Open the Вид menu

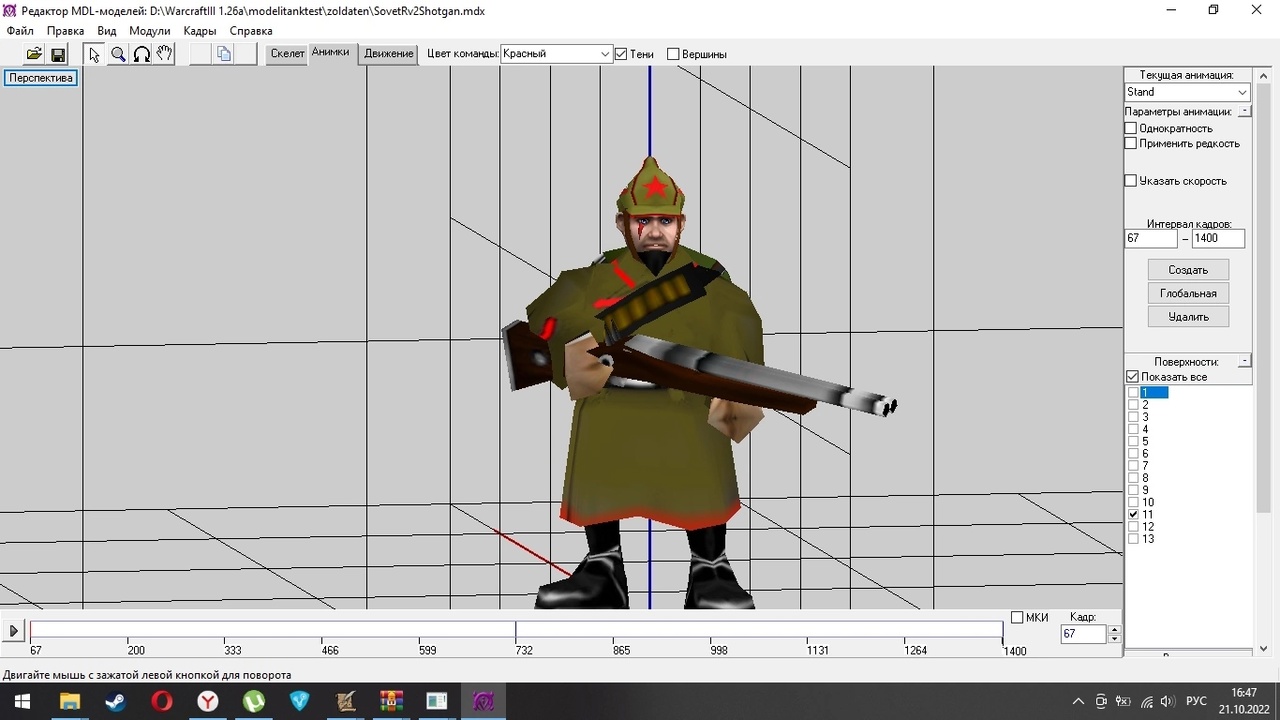pos(107,31)
